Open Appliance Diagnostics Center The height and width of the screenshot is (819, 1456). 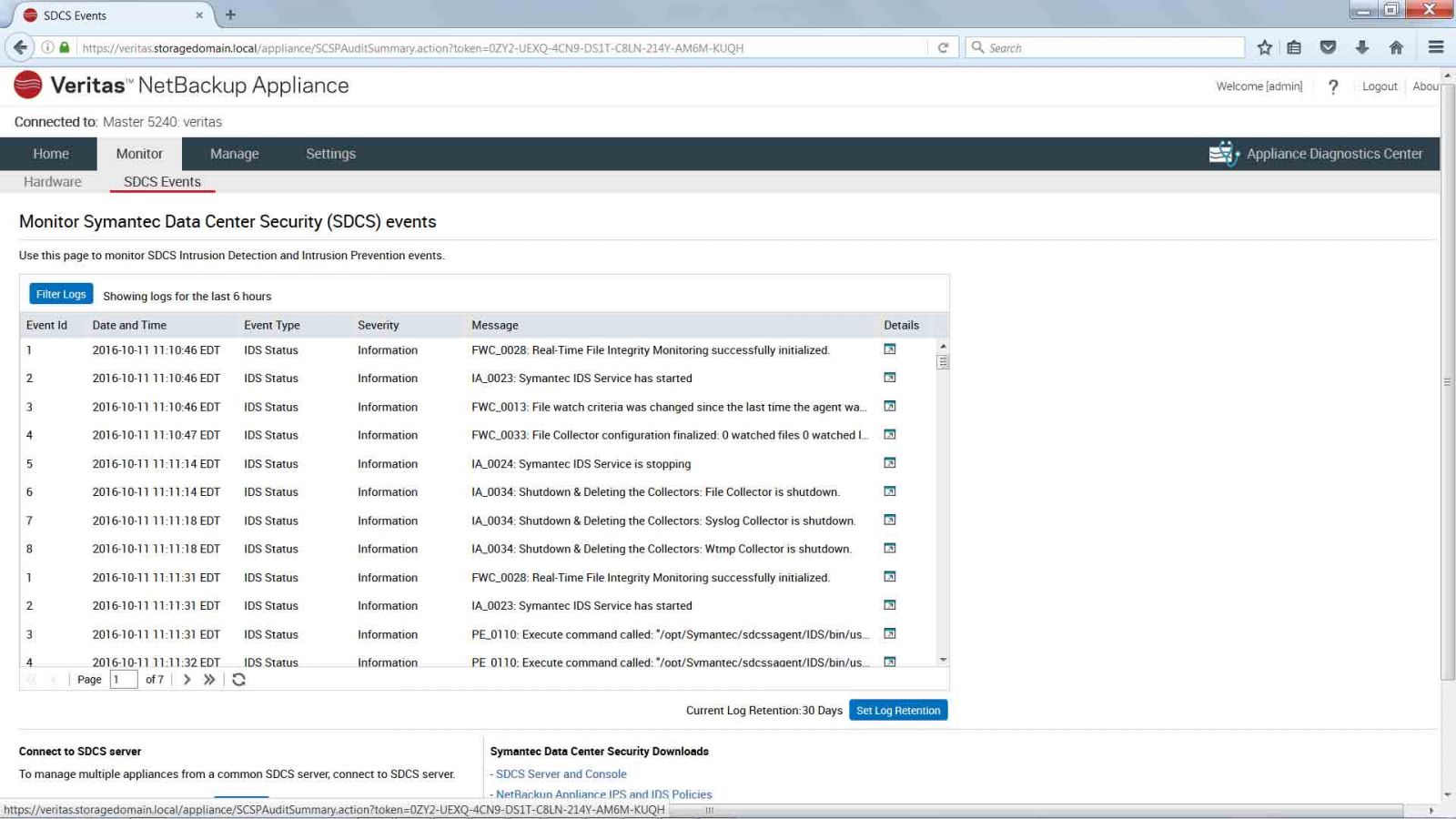click(x=1316, y=154)
